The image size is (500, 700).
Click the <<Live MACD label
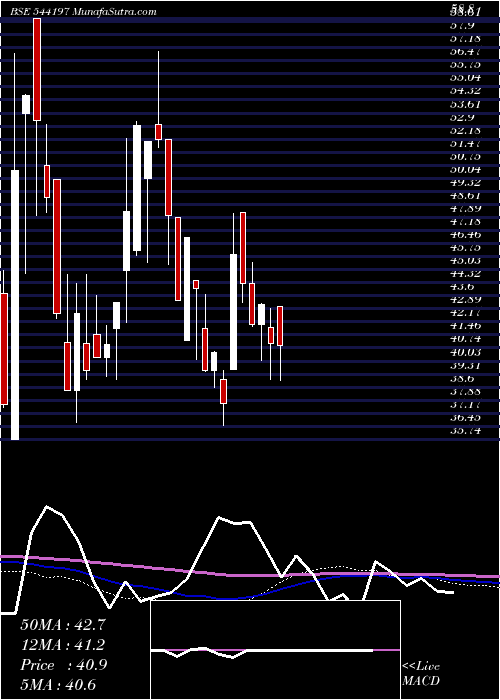(x=421, y=674)
